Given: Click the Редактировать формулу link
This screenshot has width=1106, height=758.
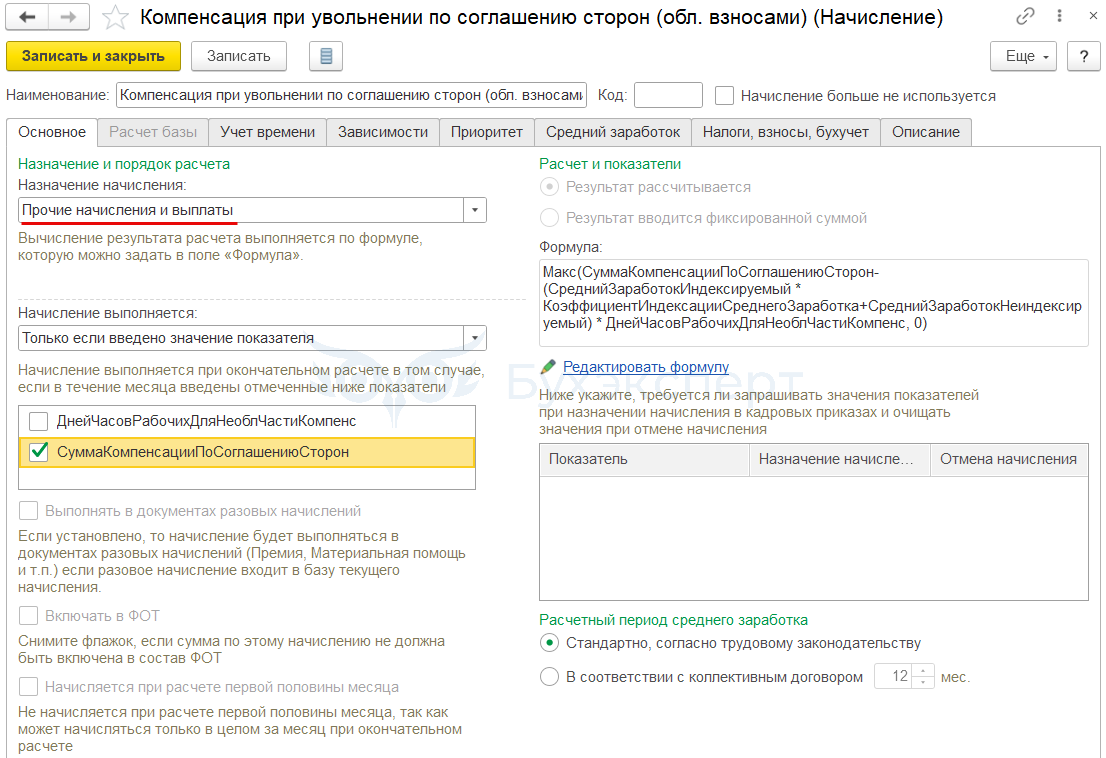Looking at the screenshot, I should [645, 367].
